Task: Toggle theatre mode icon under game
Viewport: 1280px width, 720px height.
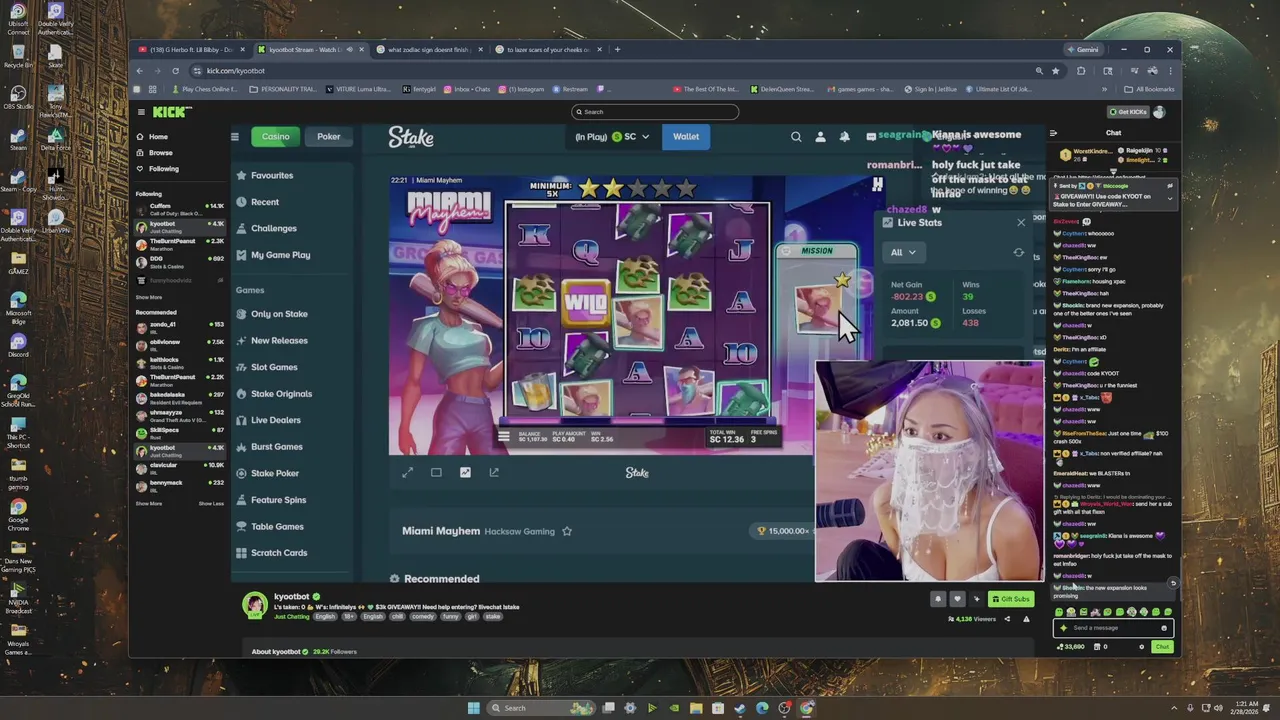Action: tap(436, 472)
